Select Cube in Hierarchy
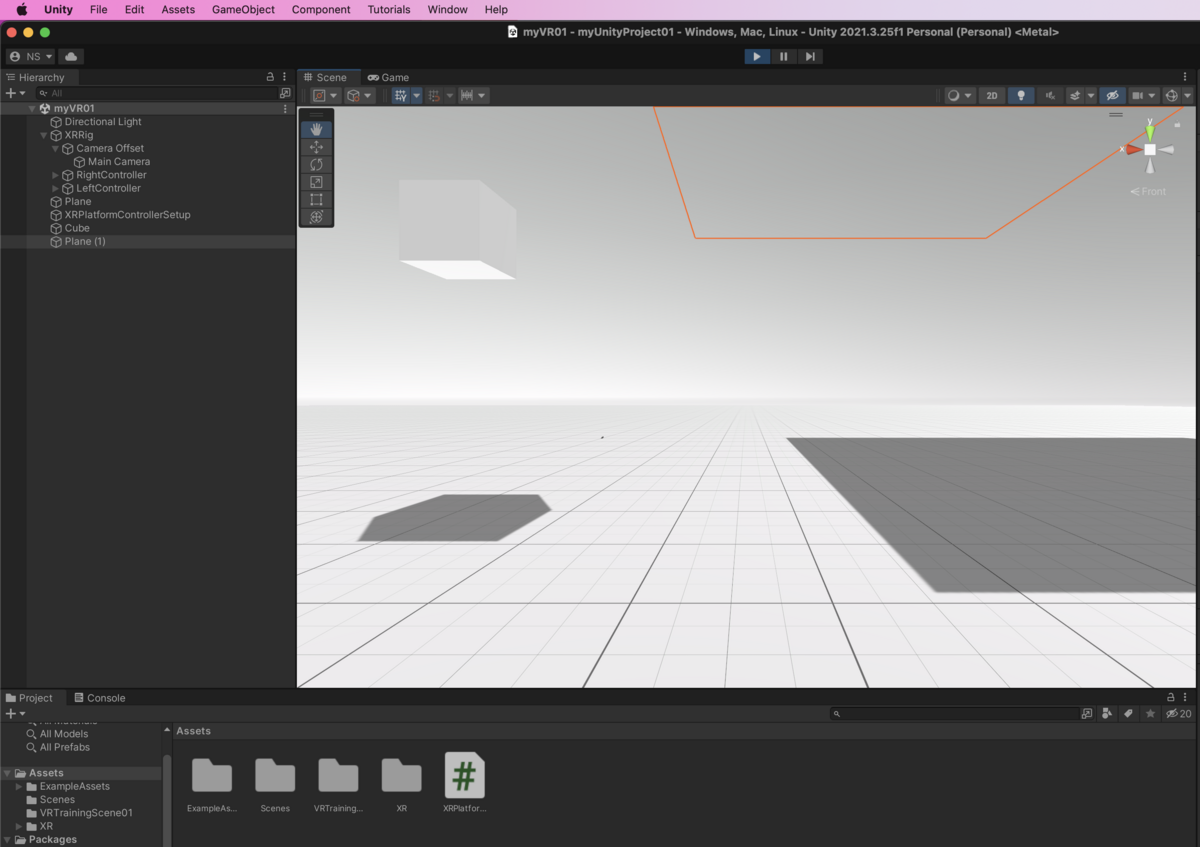 point(77,228)
